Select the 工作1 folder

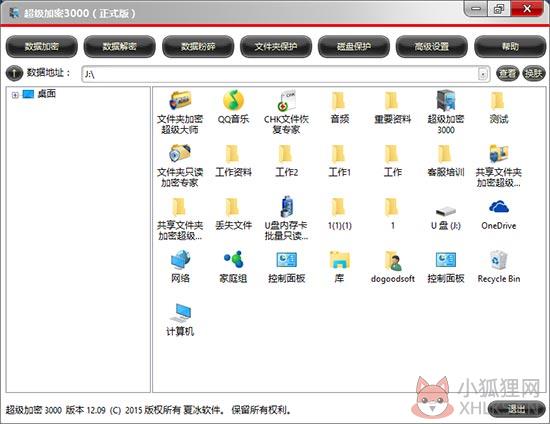339,160
